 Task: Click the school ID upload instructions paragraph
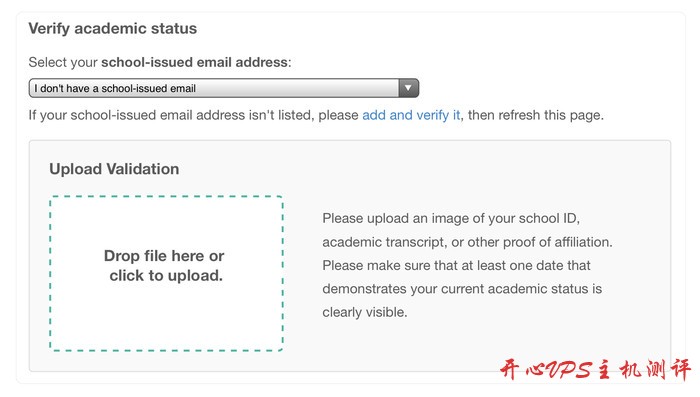pyautogui.click(x=467, y=265)
